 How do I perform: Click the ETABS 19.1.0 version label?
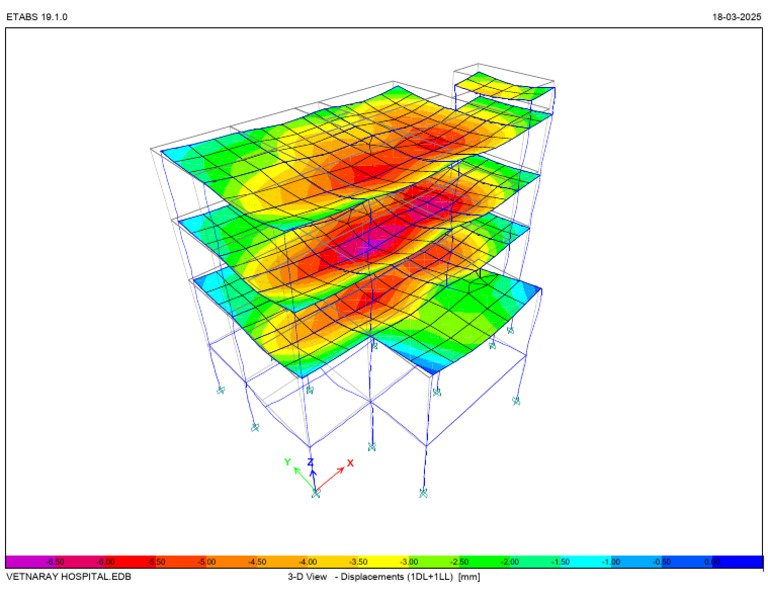pos(37,17)
